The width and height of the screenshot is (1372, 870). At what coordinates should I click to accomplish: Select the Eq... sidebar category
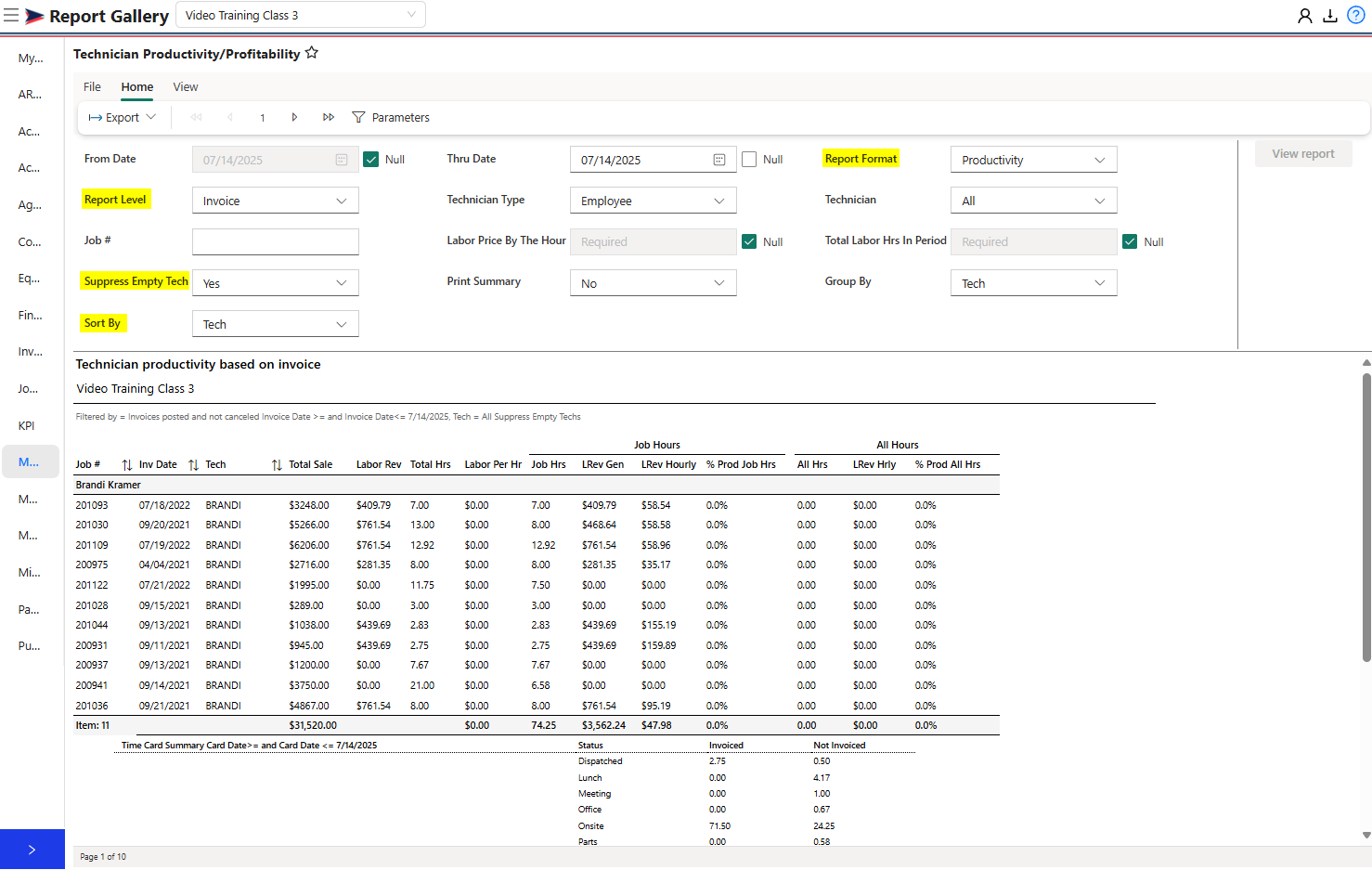tap(31, 278)
